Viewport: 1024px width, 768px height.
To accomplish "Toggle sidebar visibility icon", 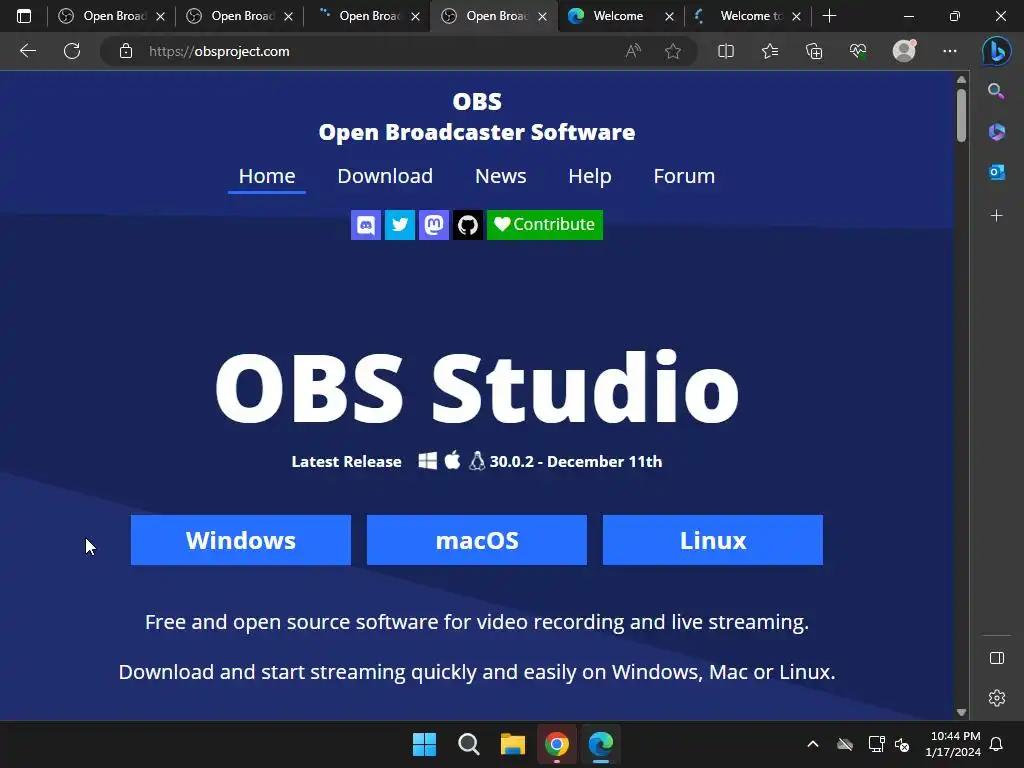I will [x=996, y=658].
